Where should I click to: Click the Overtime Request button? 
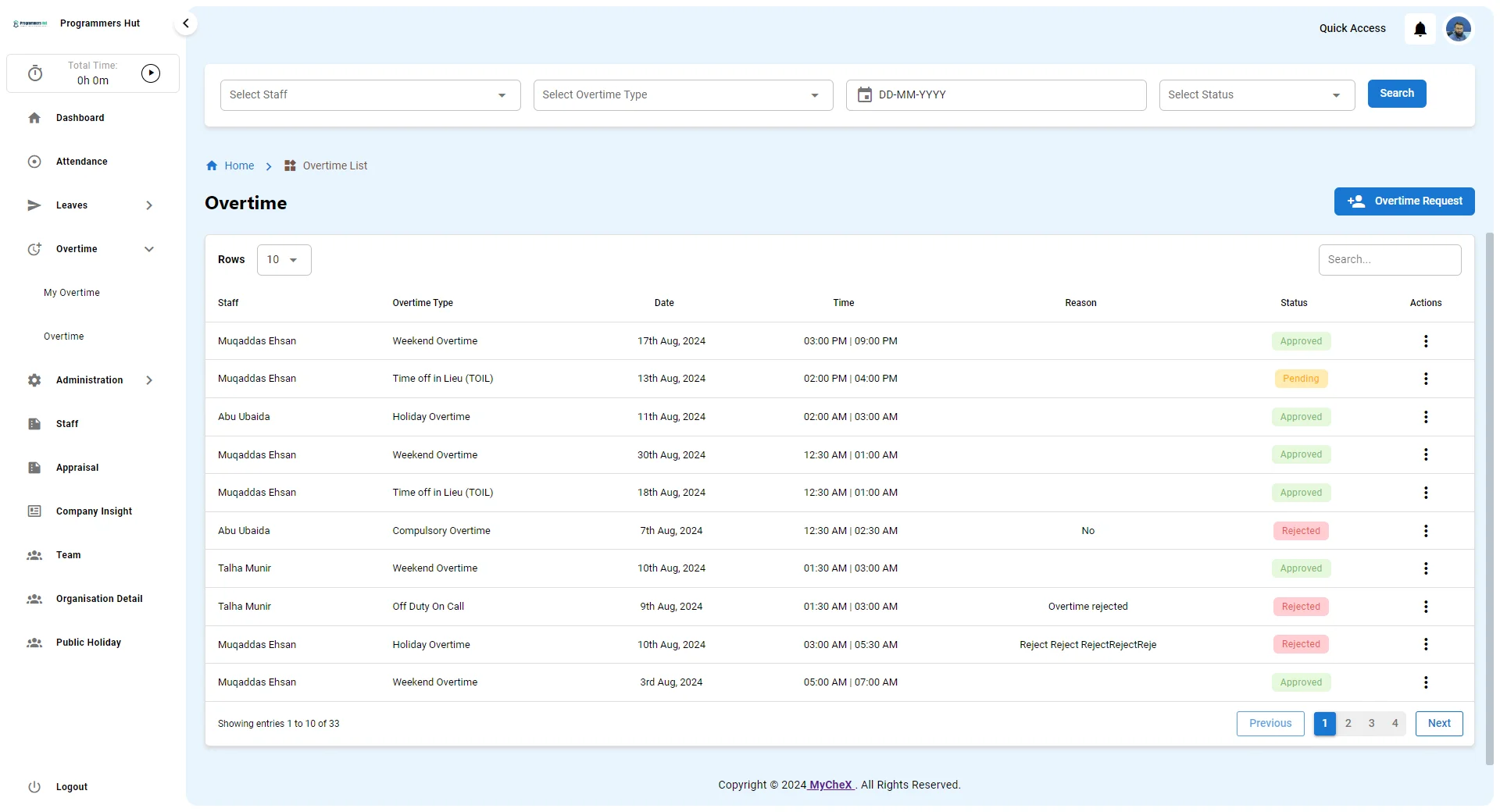pos(1404,201)
